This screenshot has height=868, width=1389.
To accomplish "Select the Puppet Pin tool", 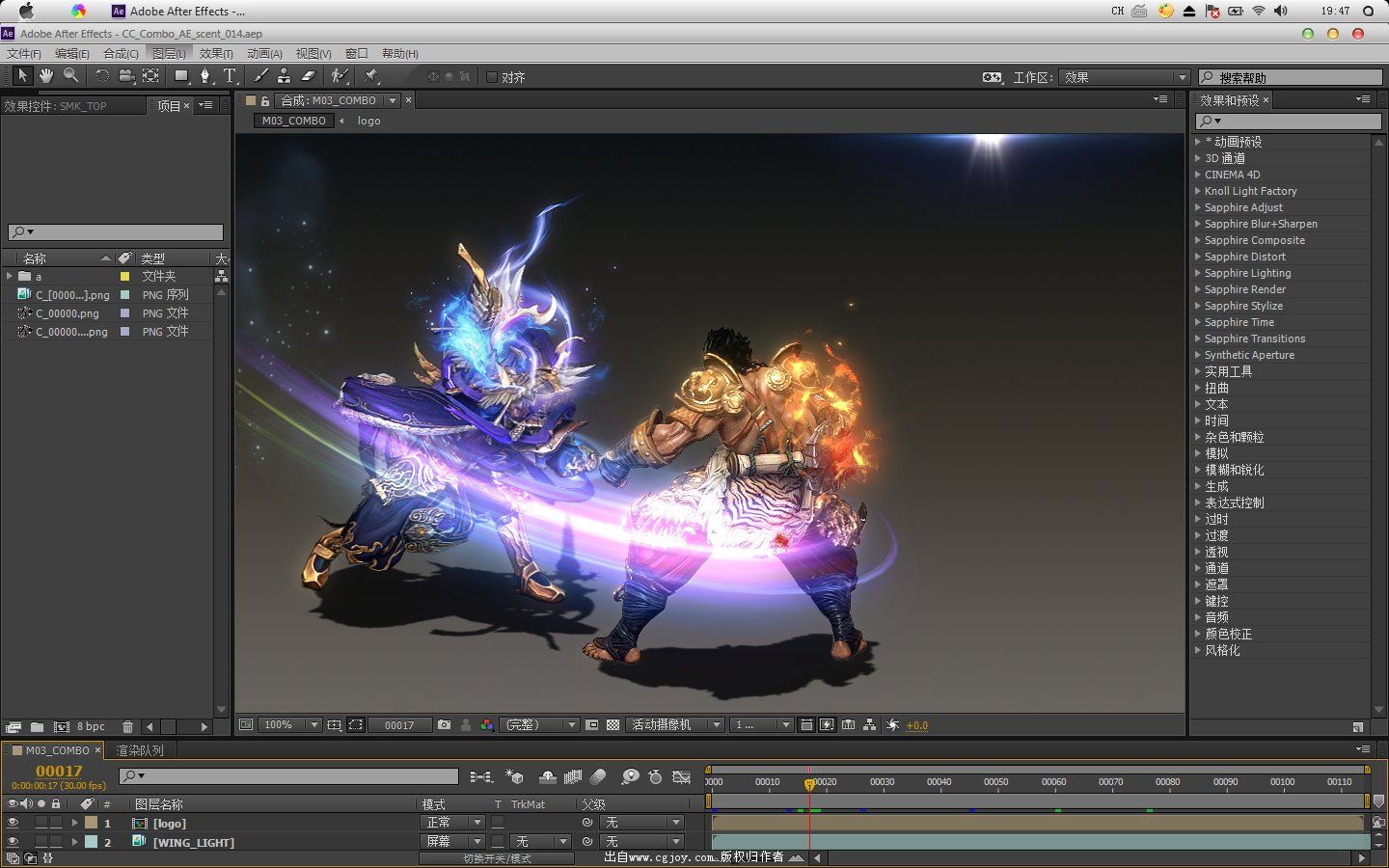I will click(x=371, y=76).
